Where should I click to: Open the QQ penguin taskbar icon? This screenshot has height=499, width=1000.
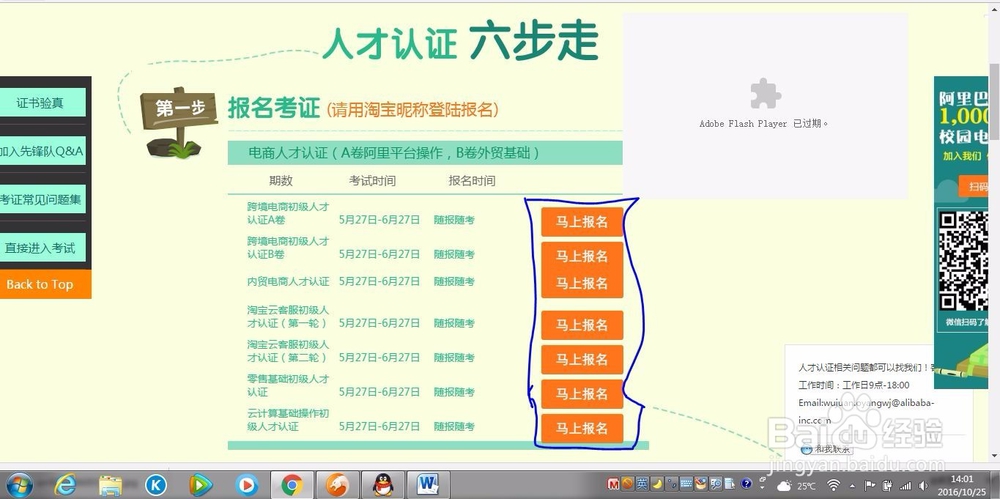tap(383, 486)
